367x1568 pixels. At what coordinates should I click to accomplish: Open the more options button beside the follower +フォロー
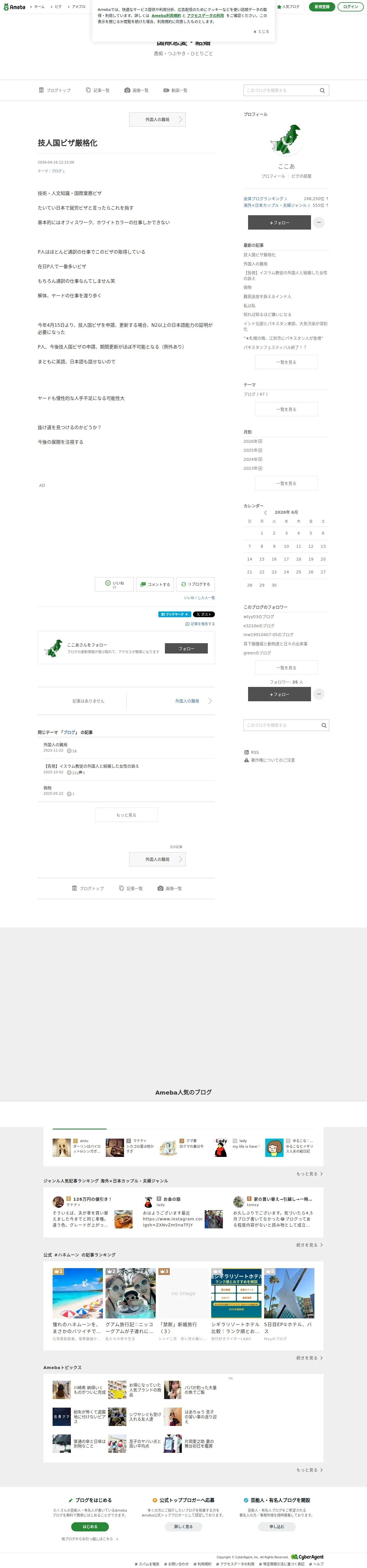[x=319, y=694]
